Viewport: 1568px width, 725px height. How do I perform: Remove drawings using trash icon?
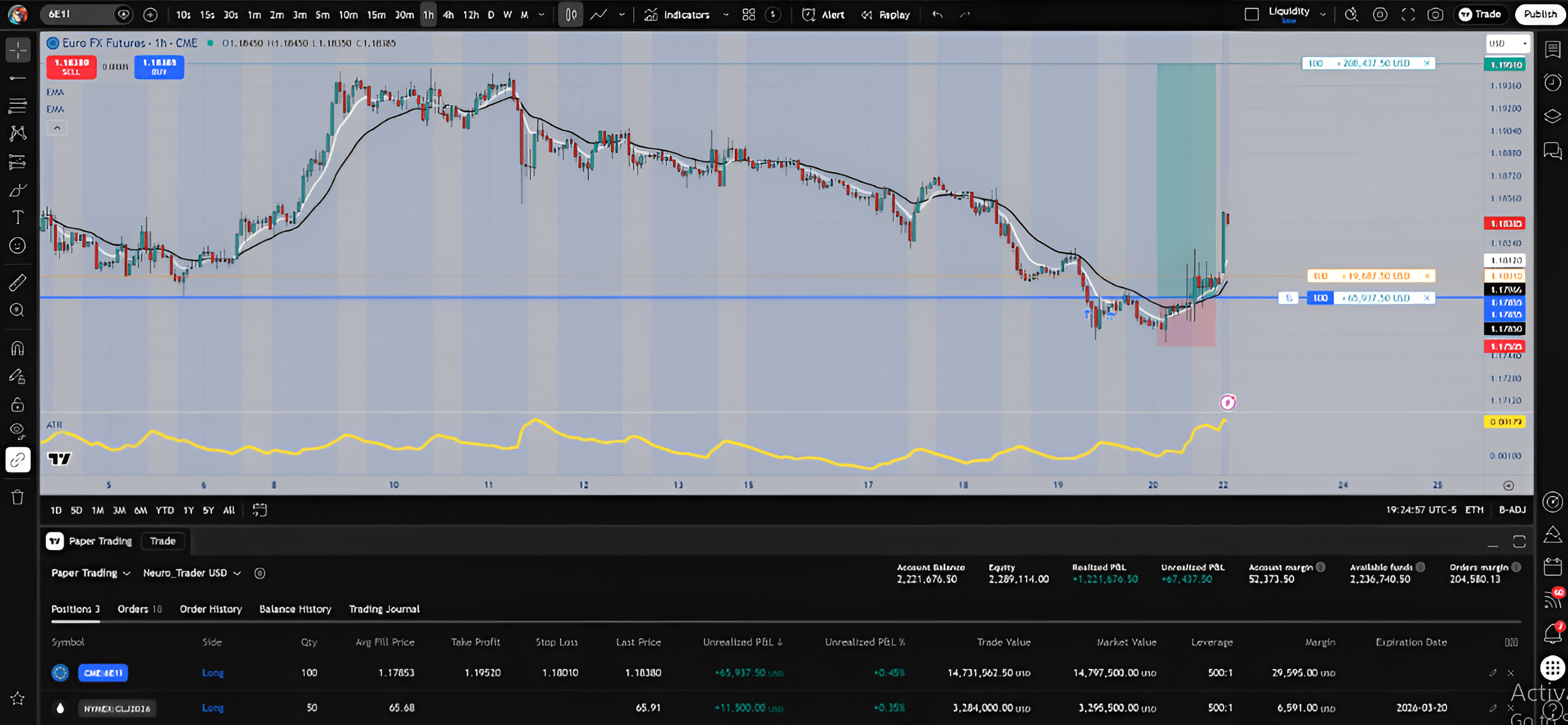[18, 497]
